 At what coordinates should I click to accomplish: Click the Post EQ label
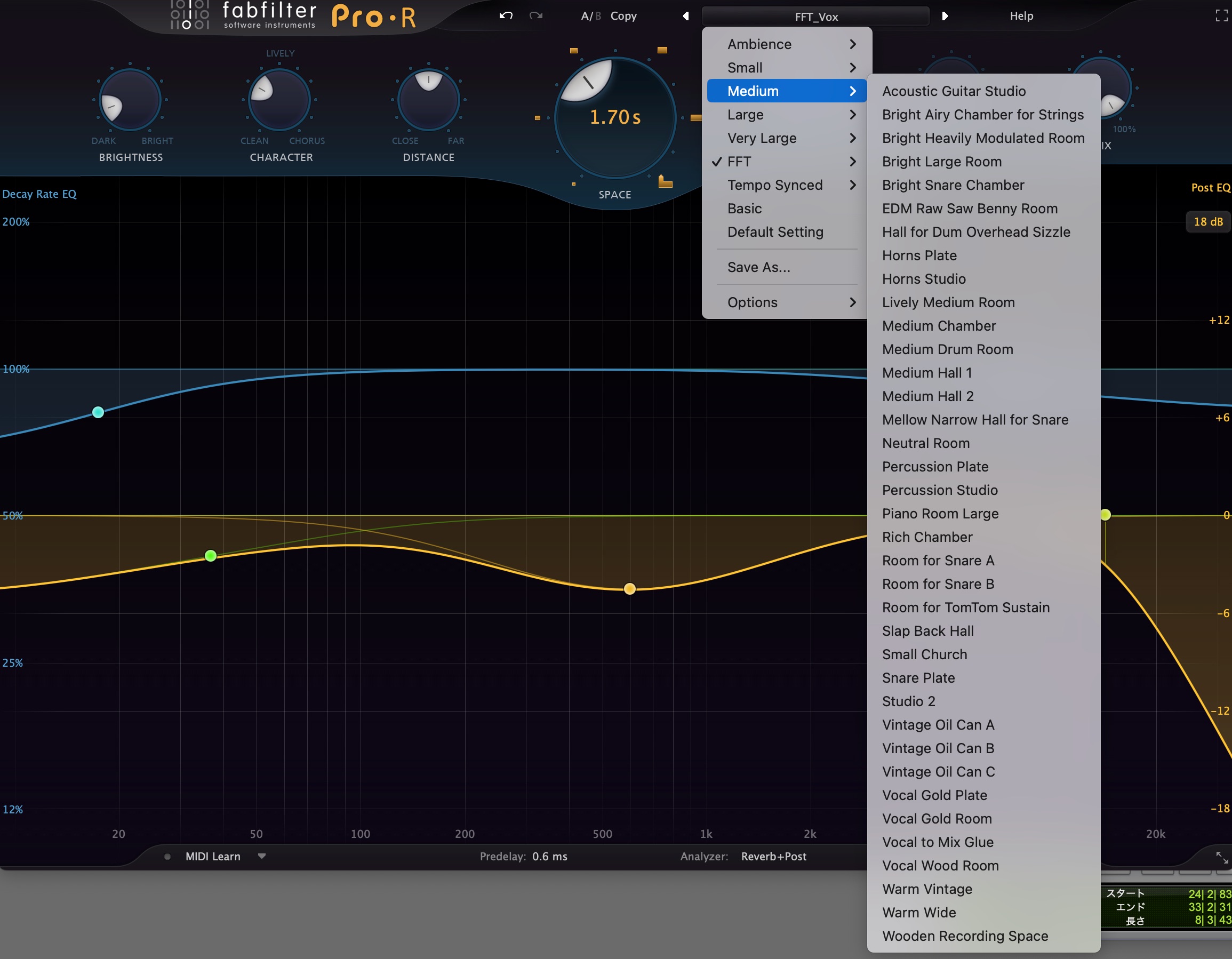pos(1211,188)
